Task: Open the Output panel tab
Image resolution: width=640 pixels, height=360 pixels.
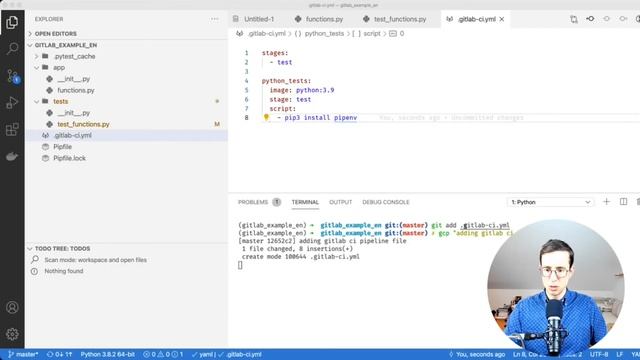Action: click(x=340, y=202)
